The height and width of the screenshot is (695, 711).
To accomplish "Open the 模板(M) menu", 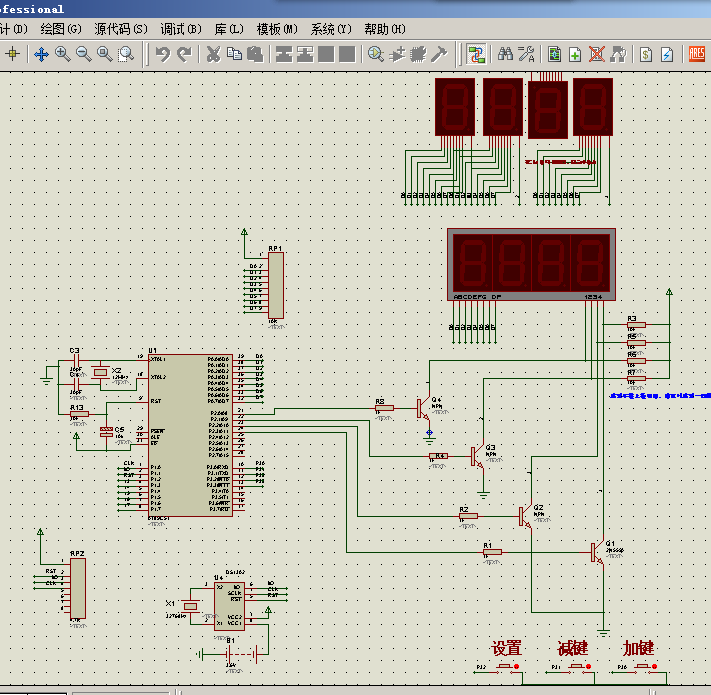I will (x=277, y=29).
